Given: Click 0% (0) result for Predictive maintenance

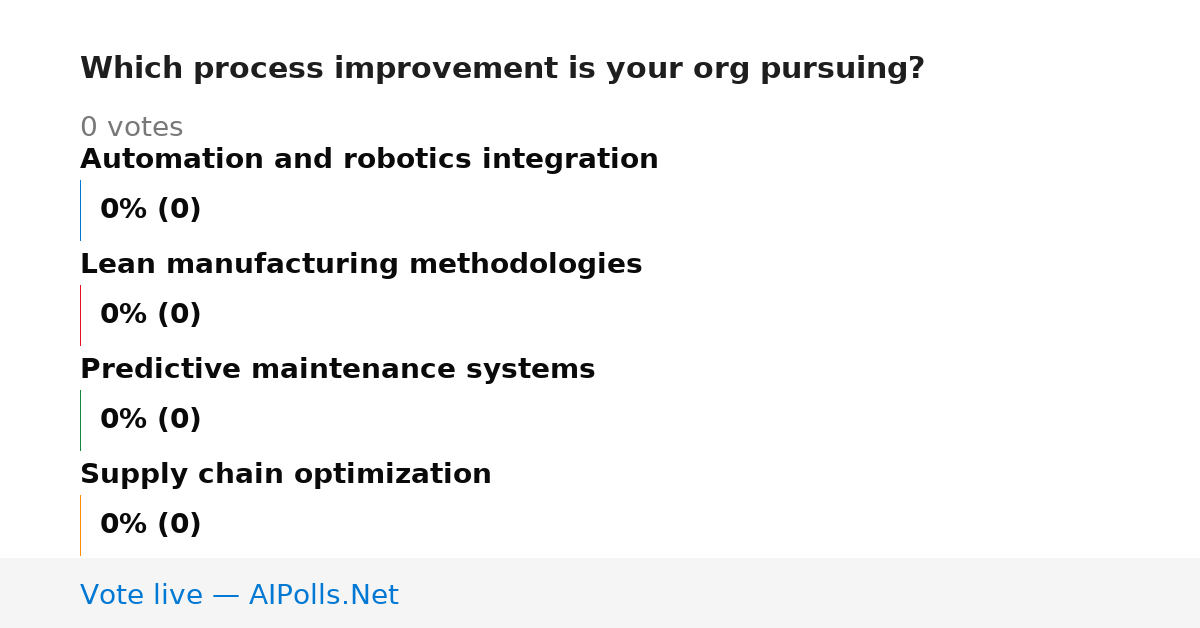Looking at the screenshot, I should point(151,420).
